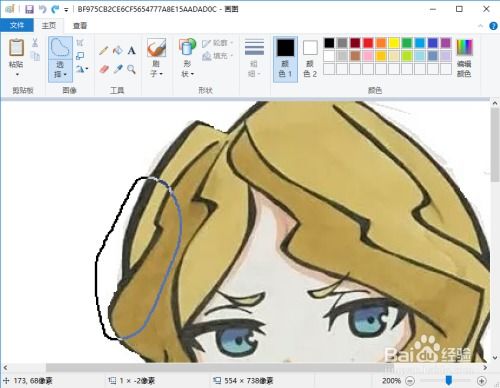Open the File (文件) menu

(x=17, y=25)
